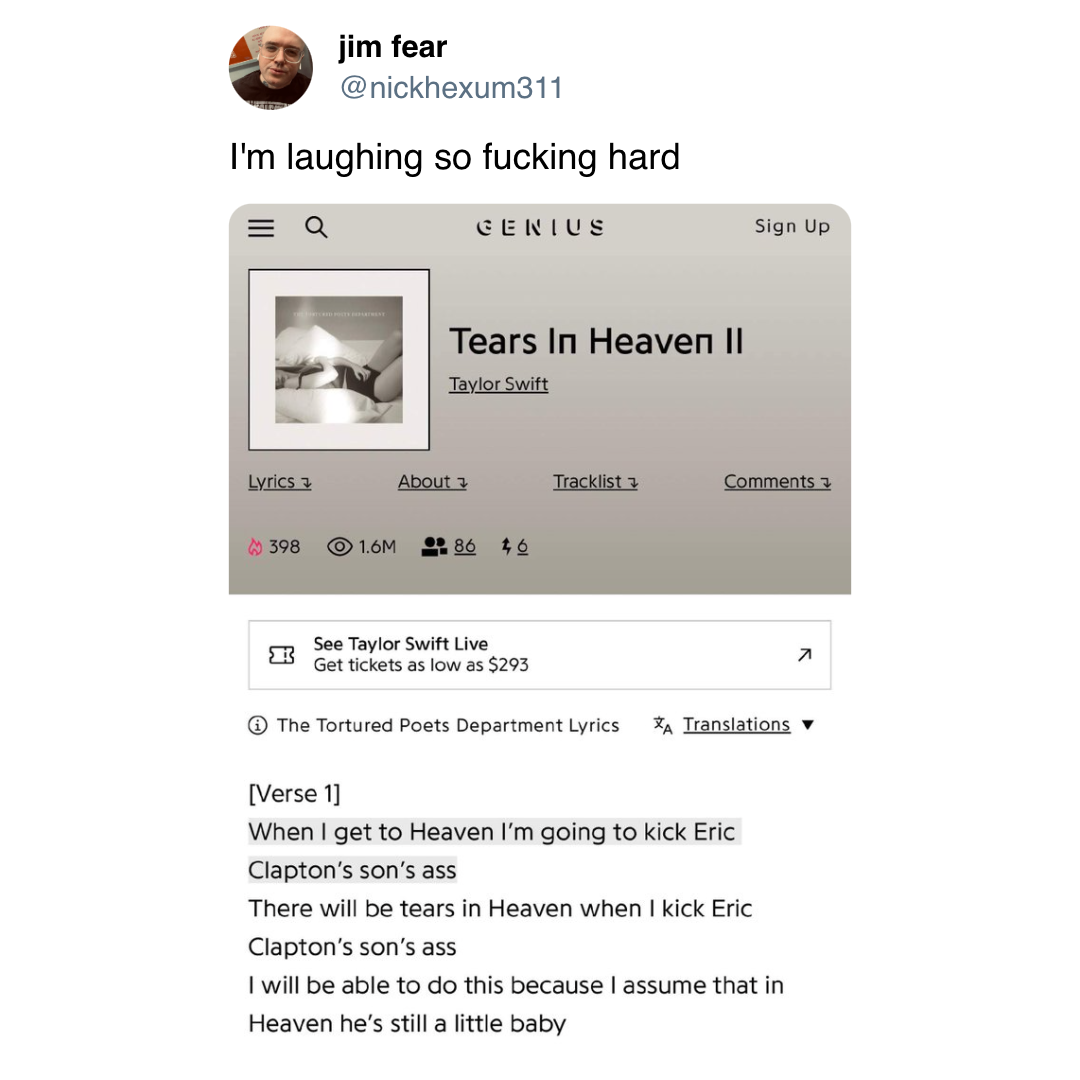
Task: Expand the Translations dropdown arrow
Action: [x=808, y=725]
